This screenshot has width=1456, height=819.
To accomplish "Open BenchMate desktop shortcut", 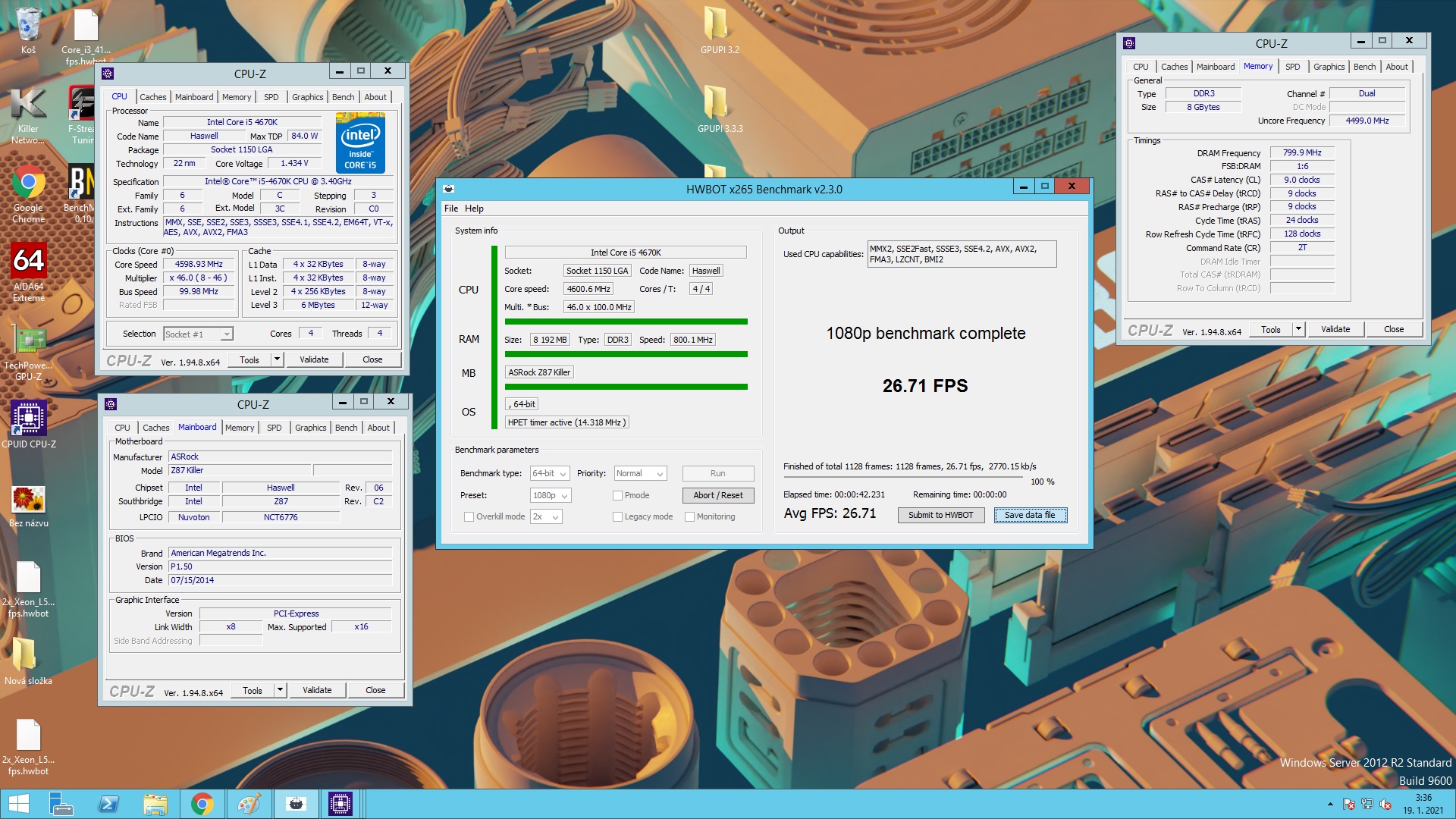I will tap(80, 193).
